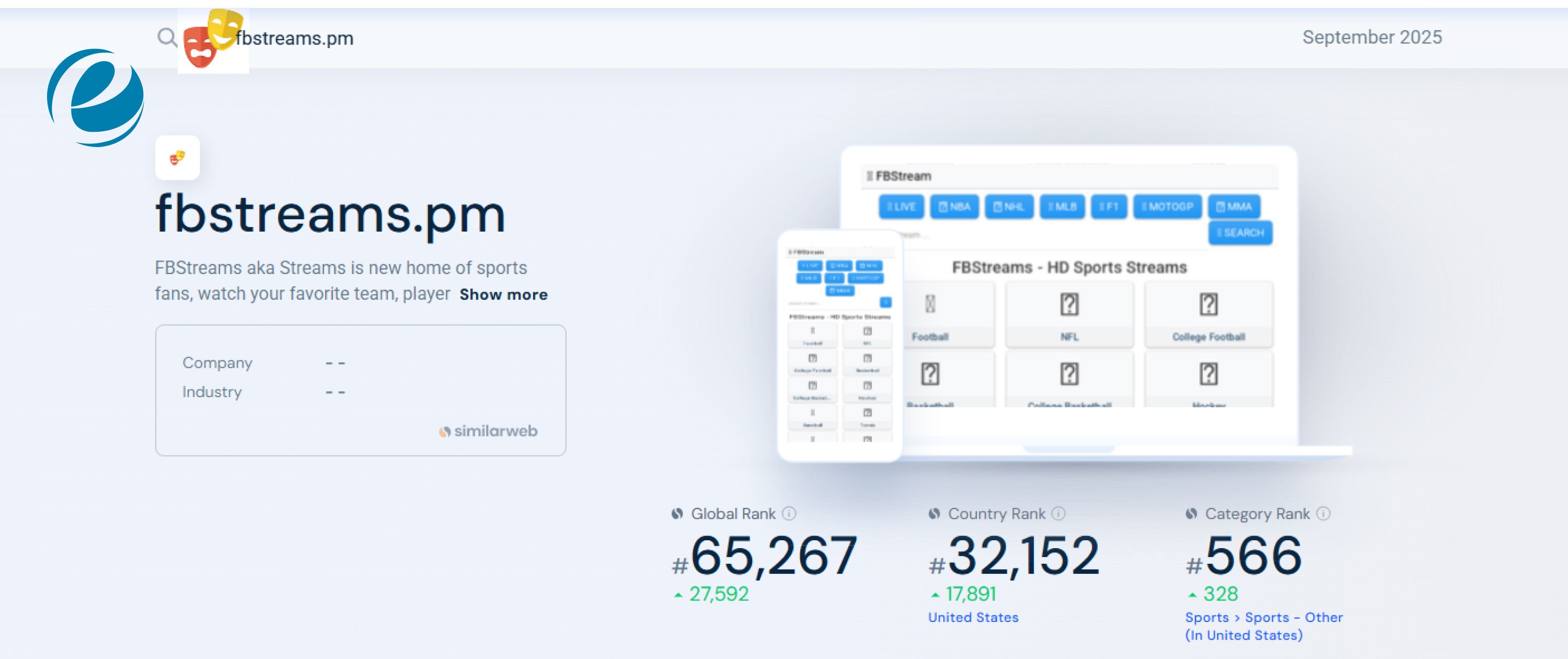Click the search magnifier icon

[167, 38]
